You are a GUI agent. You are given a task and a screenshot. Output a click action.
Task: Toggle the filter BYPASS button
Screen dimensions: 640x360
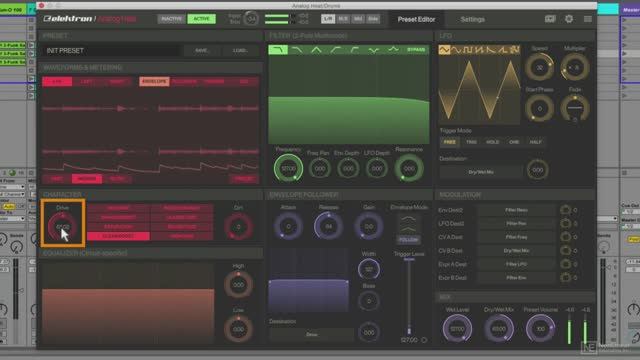416,50
